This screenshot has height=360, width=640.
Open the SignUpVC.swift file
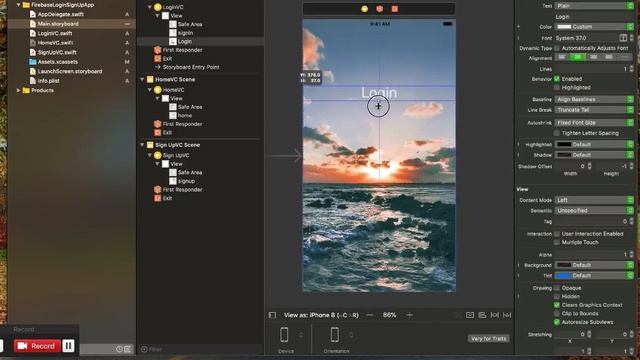(x=57, y=52)
